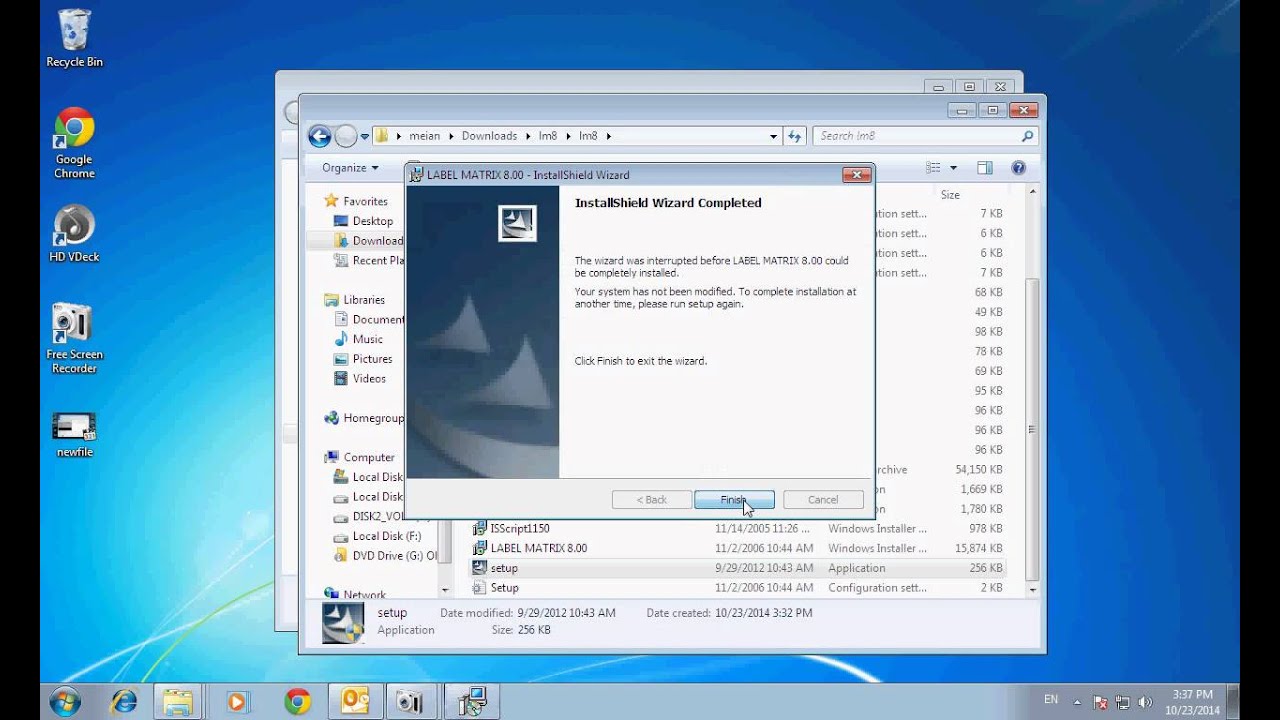This screenshot has height=720, width=1280.
Task: Open the address bar history dropdown
Action: click(x=773, y=136)
